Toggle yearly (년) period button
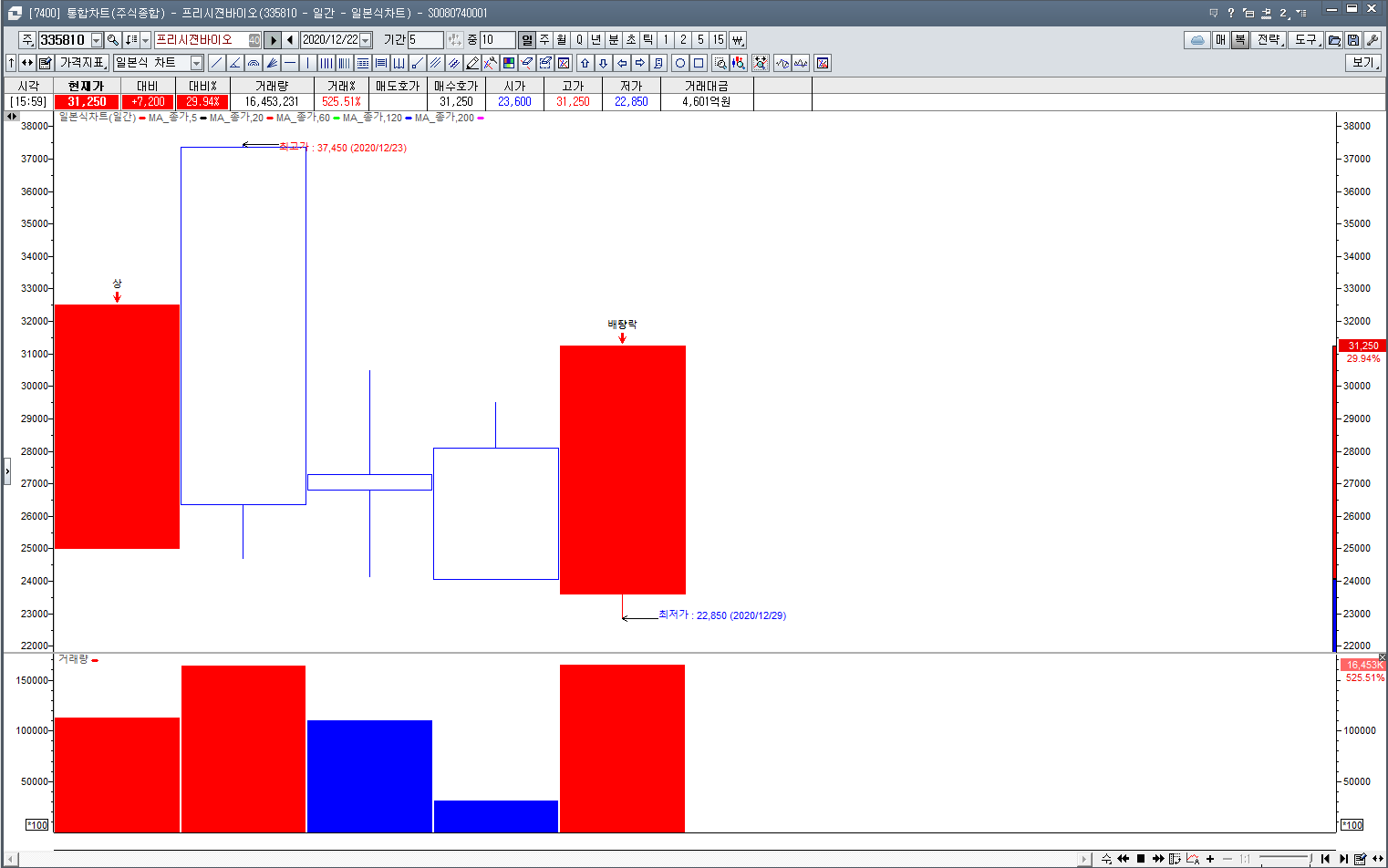This screenshot has width=1388, height=868. tap(596, 40)
